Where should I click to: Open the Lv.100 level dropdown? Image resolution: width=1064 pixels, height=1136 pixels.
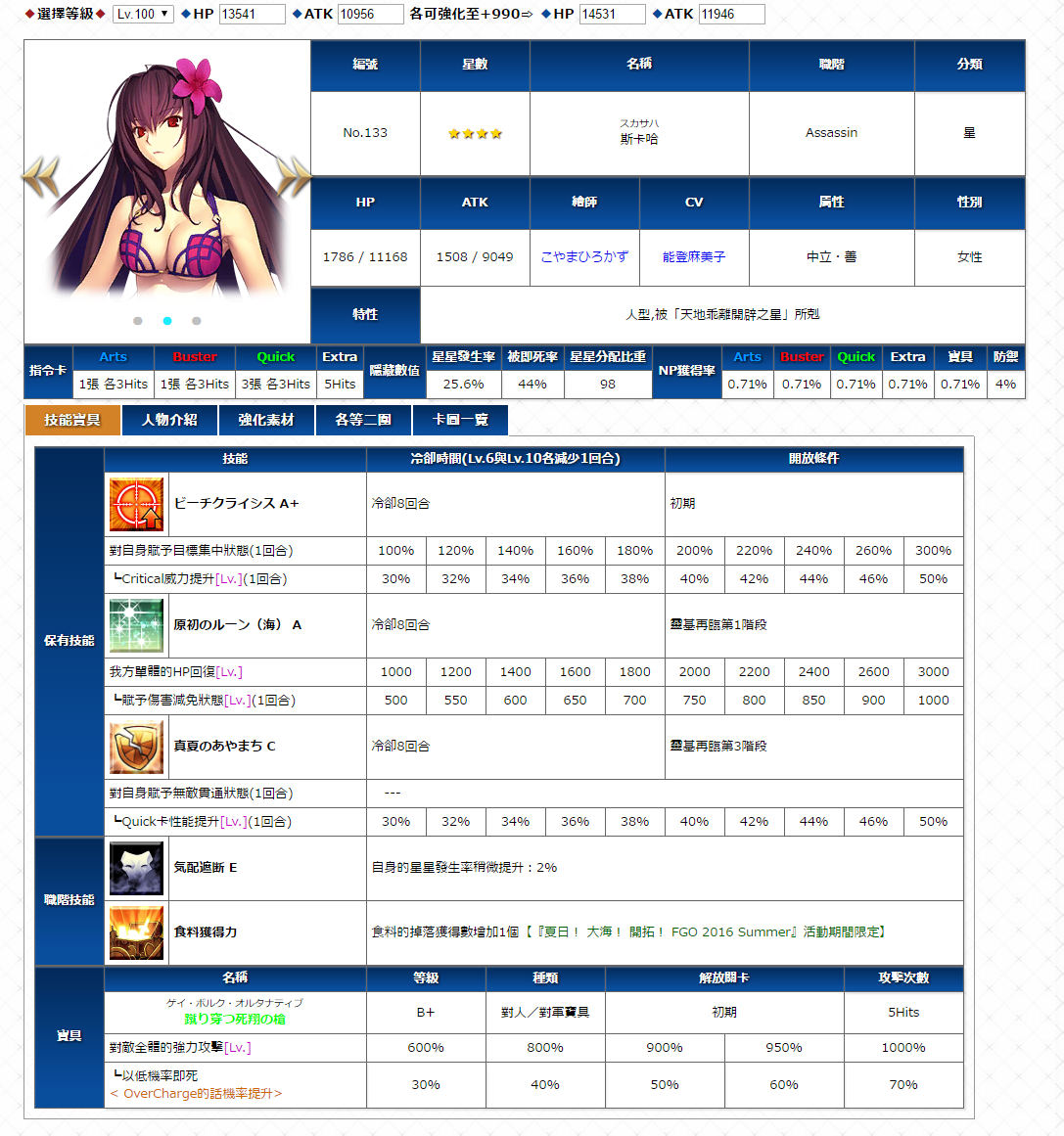point(143,14)
